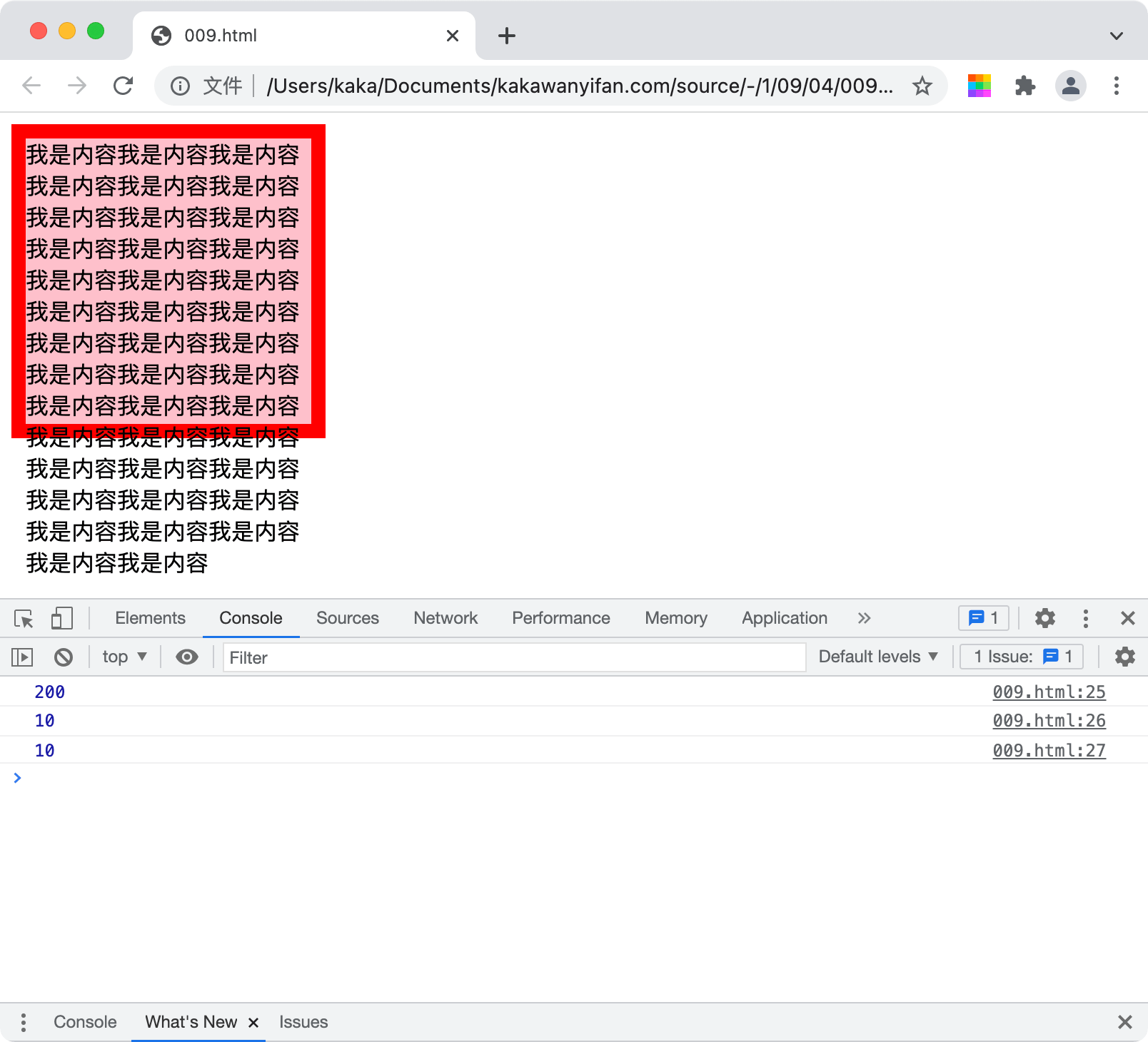1148x1042 pixels.
Task: Open the Chrome extensions puzzle icon
Action: click(1025, 86)
